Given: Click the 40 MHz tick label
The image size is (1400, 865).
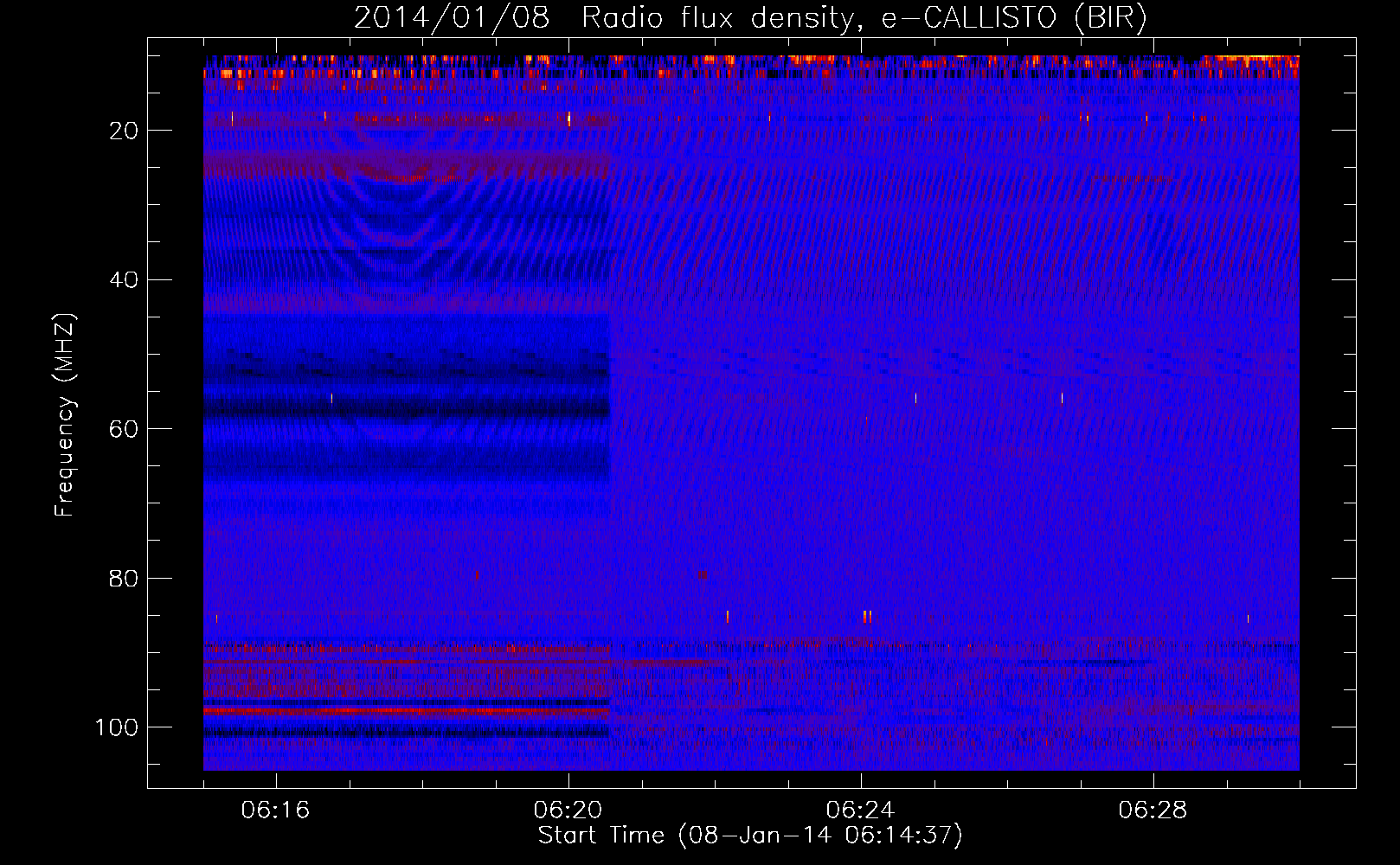Looking at the screenshot, I should click(x=124, y=279).
